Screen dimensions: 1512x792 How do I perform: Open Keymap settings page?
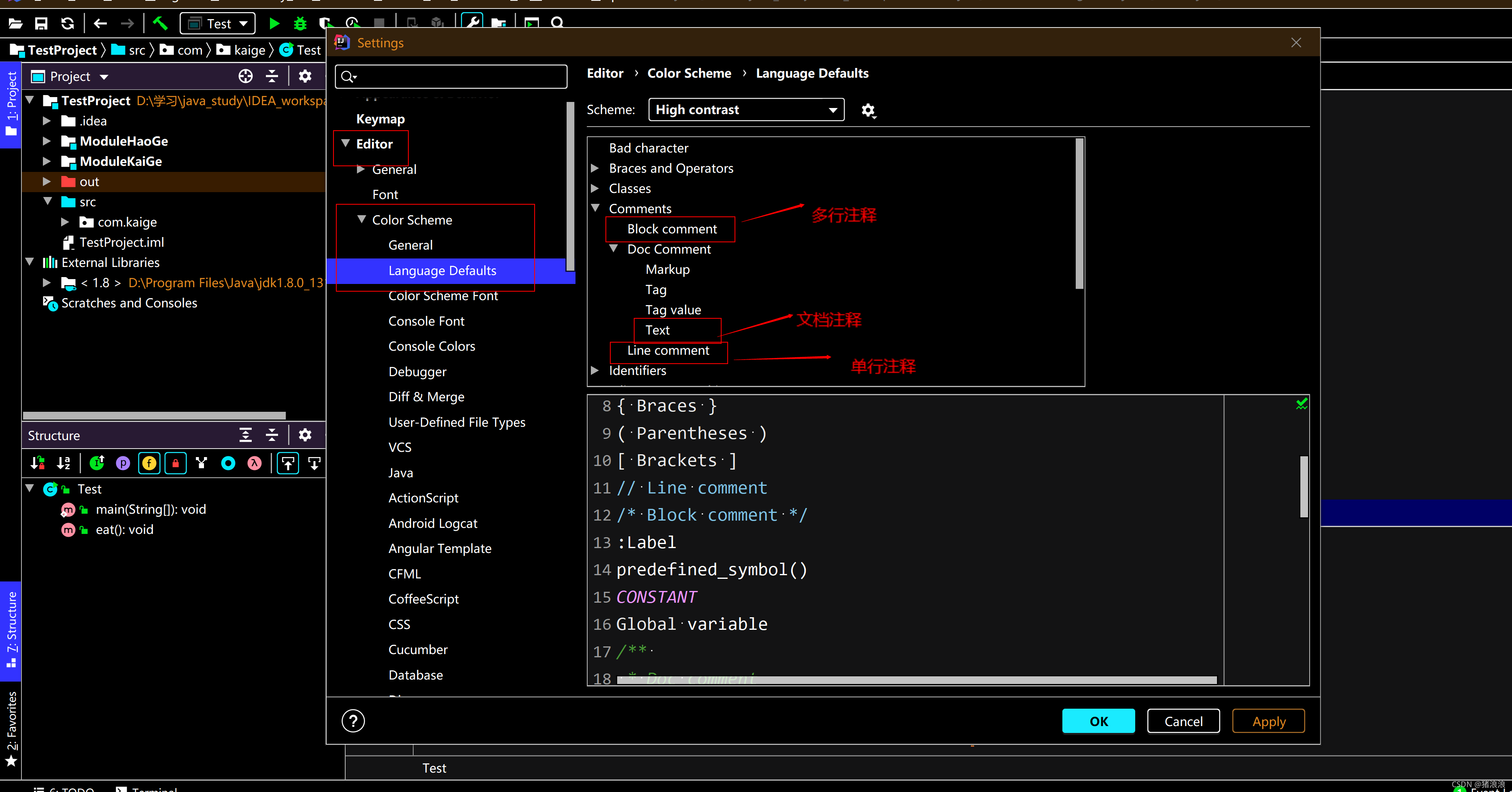[380, 119]
